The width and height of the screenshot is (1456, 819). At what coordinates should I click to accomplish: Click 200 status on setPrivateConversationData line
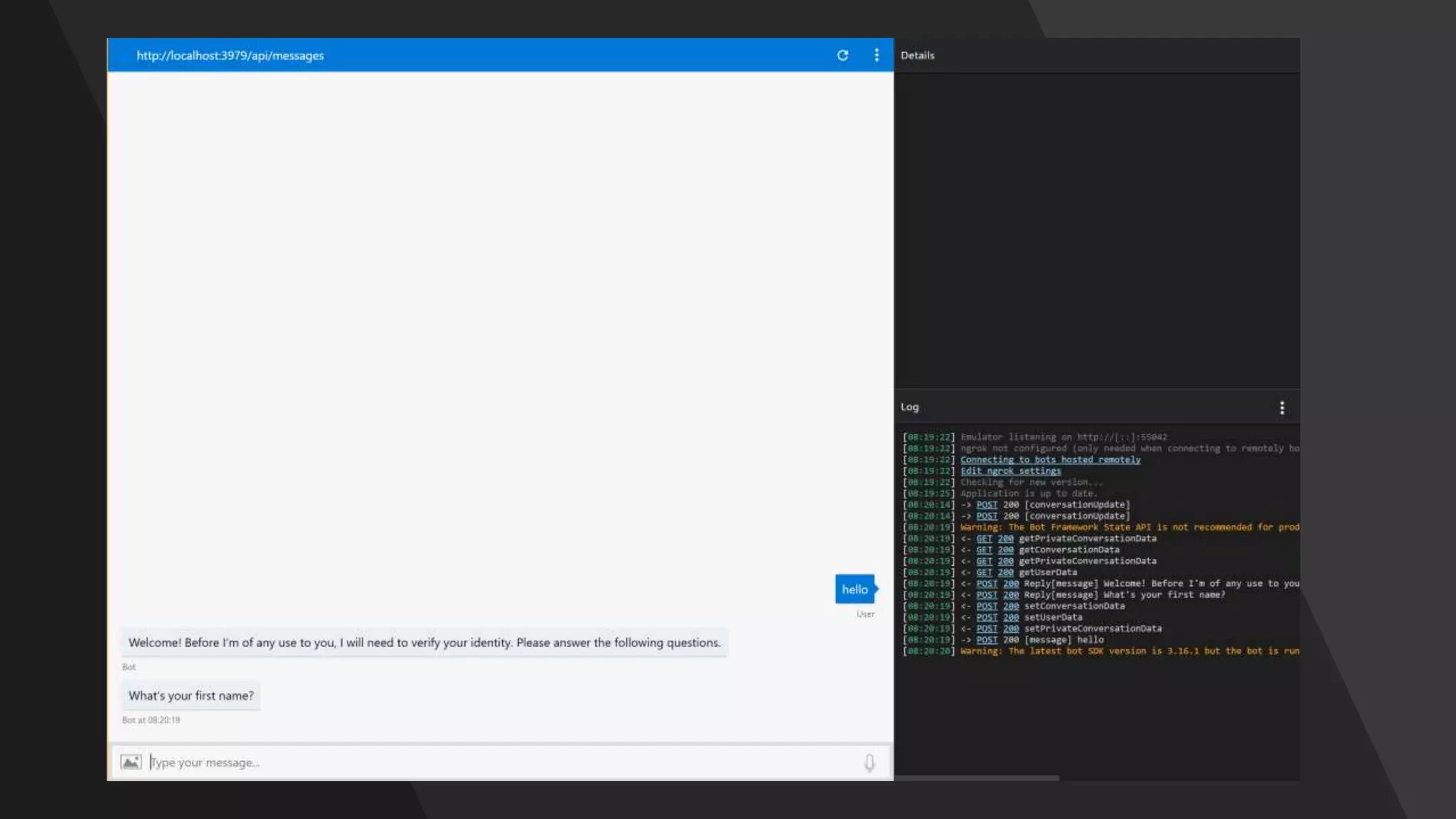pos(1011,629)
